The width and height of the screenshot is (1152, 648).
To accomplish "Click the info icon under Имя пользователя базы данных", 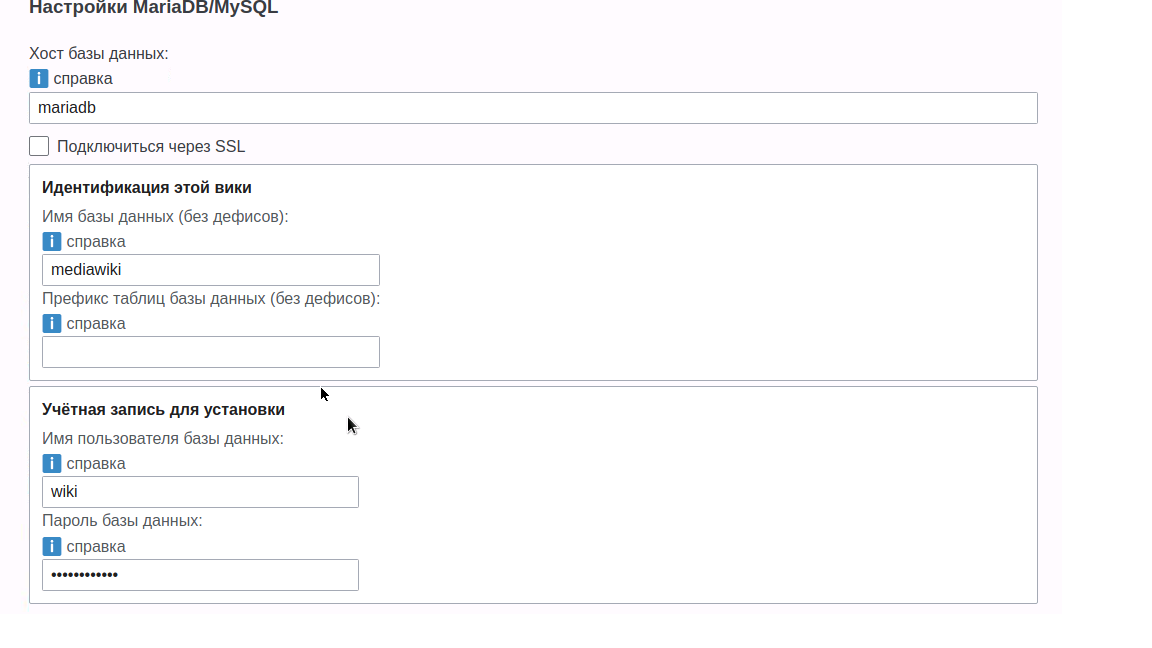I will [x=52, y=463].
